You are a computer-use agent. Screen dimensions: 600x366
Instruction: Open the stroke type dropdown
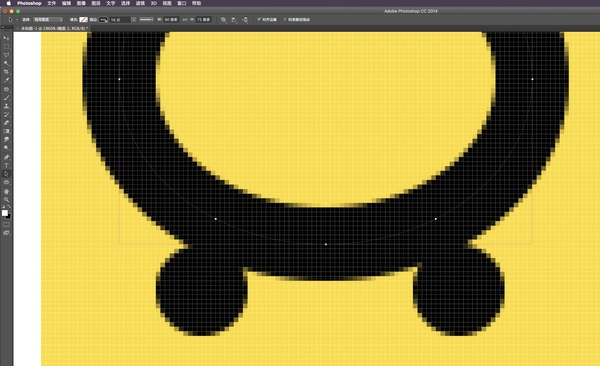coord(146,20)
